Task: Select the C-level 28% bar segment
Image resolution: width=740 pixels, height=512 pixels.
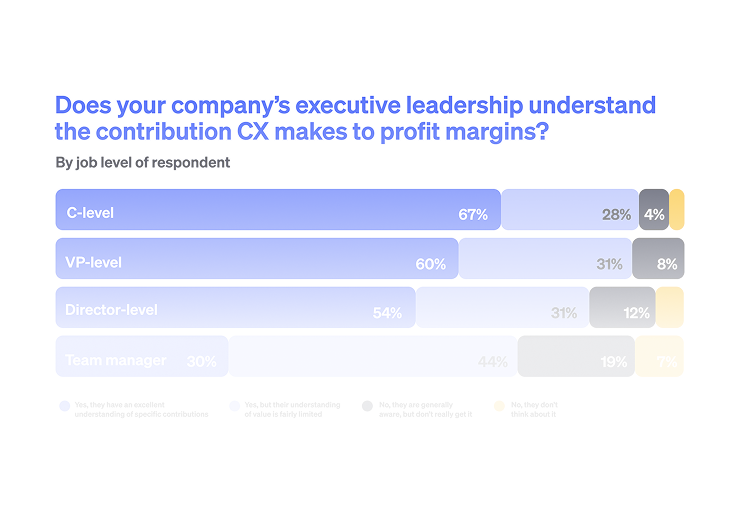Action: click(x=569, y=210)
